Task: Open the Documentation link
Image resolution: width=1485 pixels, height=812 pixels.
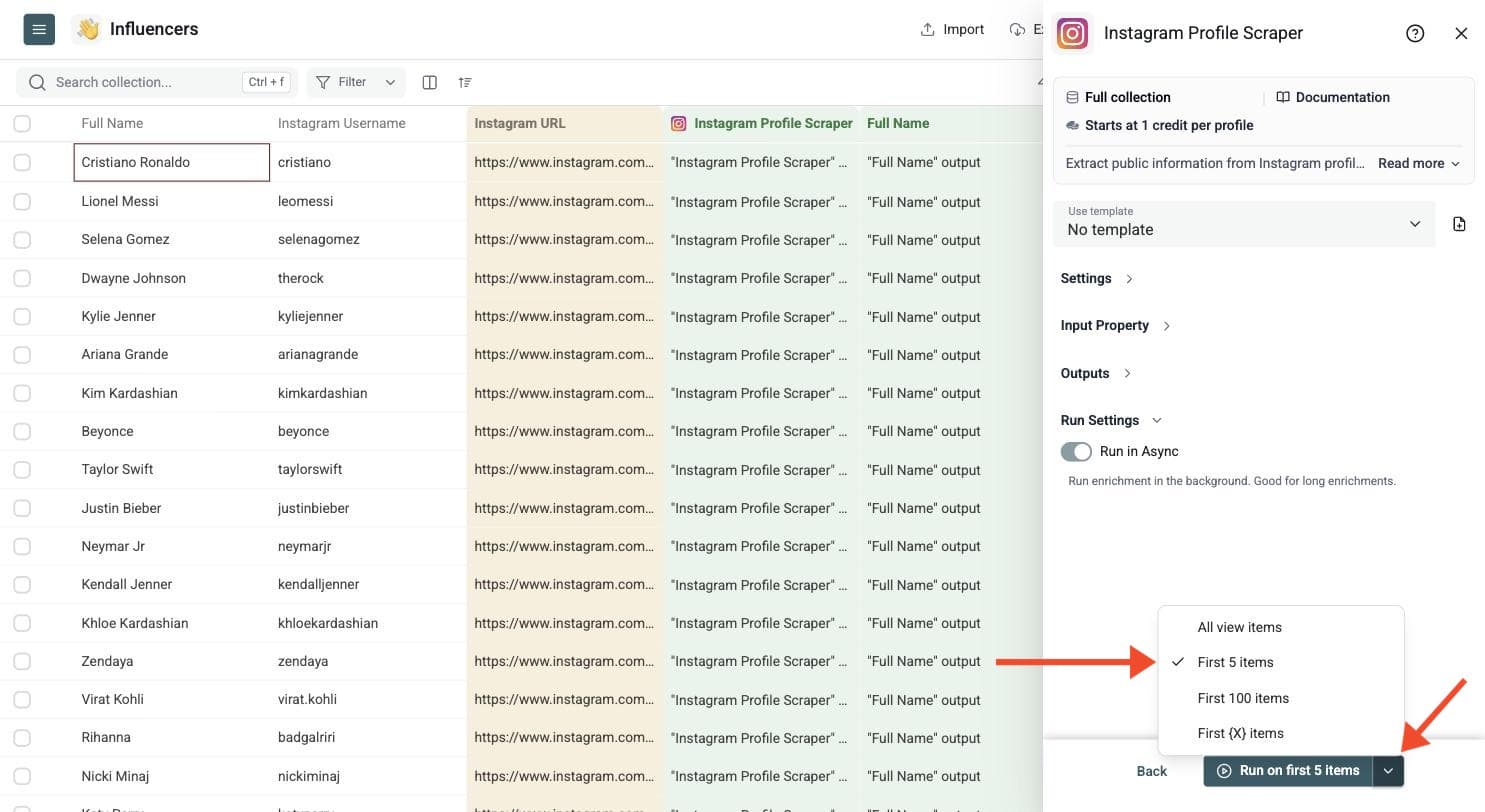Action: coord(1333,97)
